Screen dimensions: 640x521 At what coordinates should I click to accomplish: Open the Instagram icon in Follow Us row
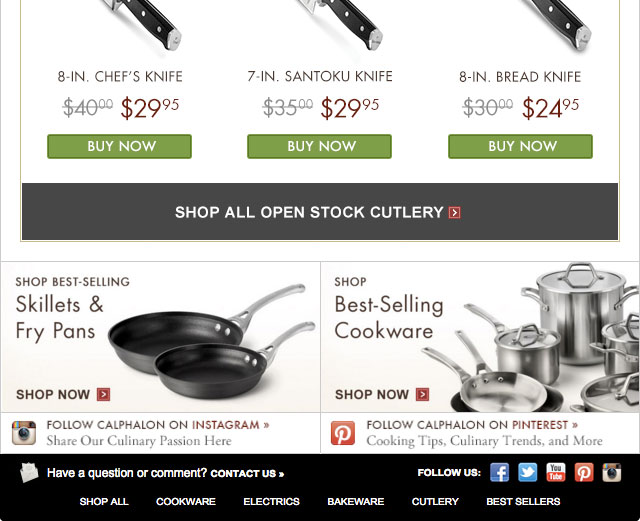612,472
